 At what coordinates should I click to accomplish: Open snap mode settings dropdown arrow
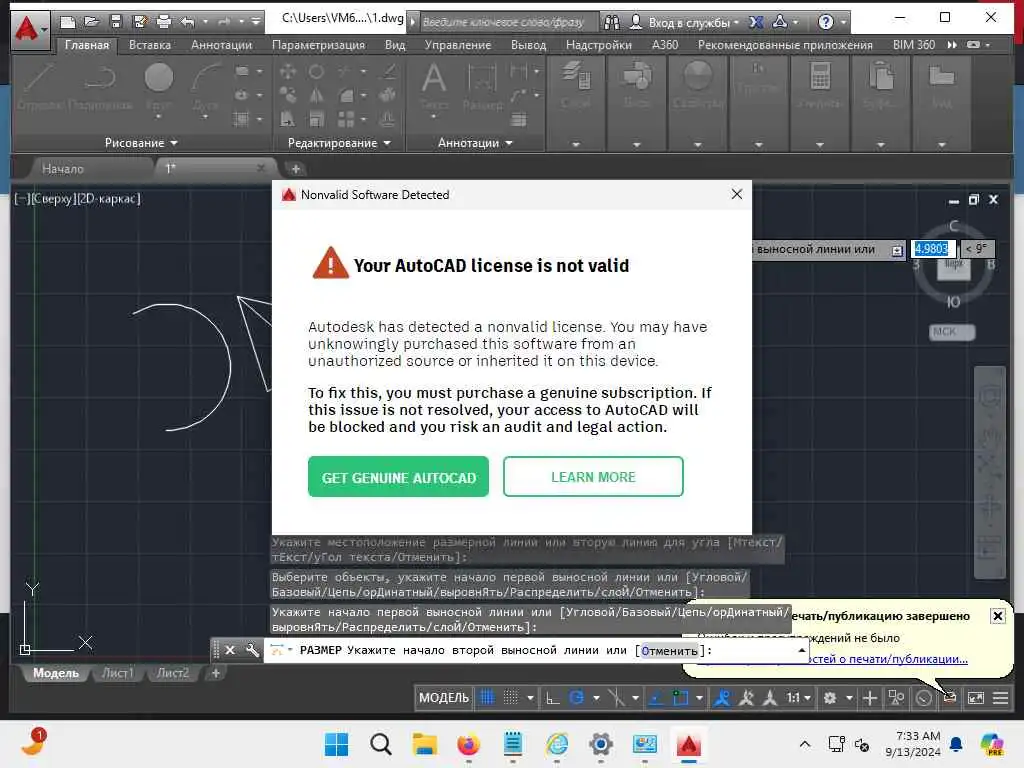coord(530,698)
